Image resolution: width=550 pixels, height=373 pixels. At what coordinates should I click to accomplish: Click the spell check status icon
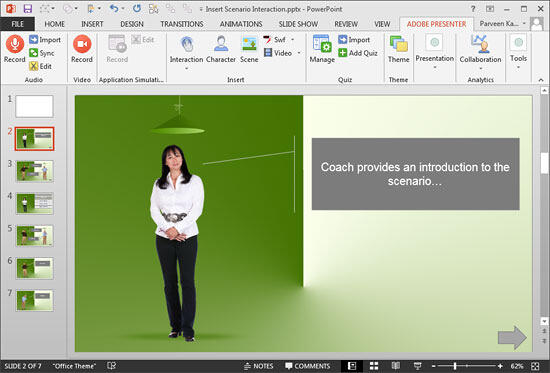click(112, 366)
